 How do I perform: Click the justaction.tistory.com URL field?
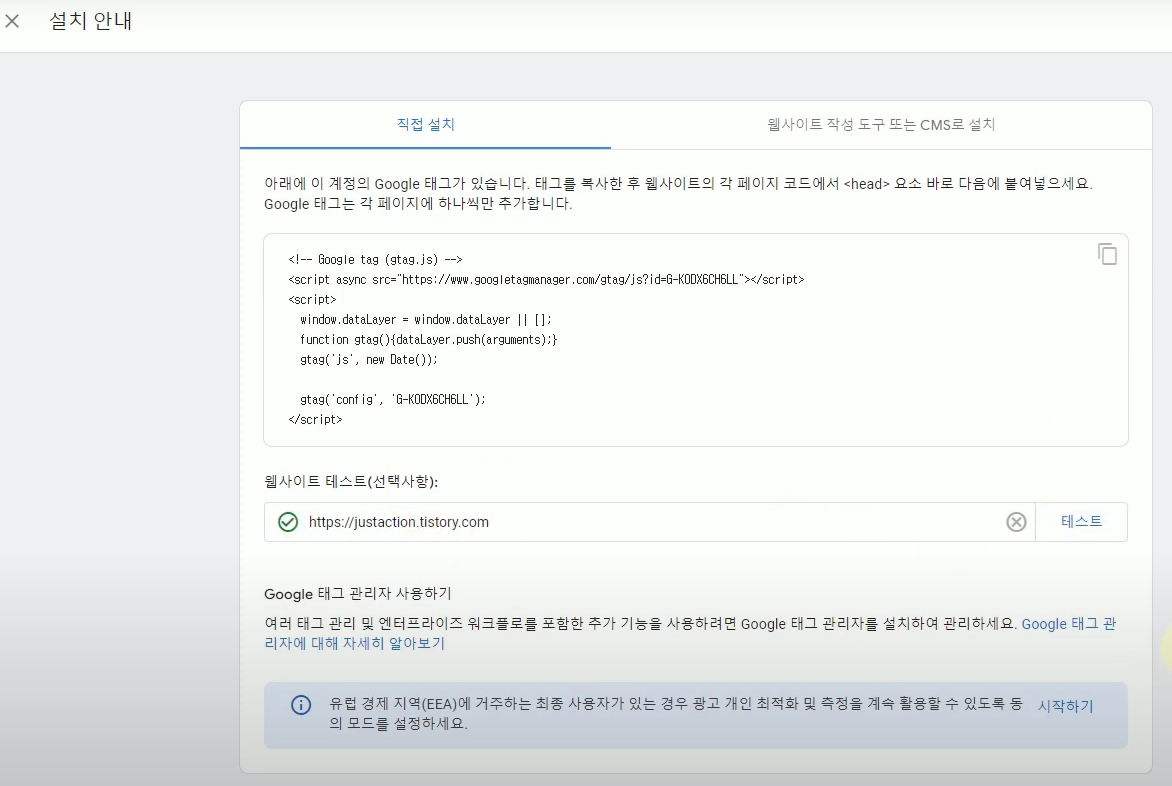coord(649,522)
